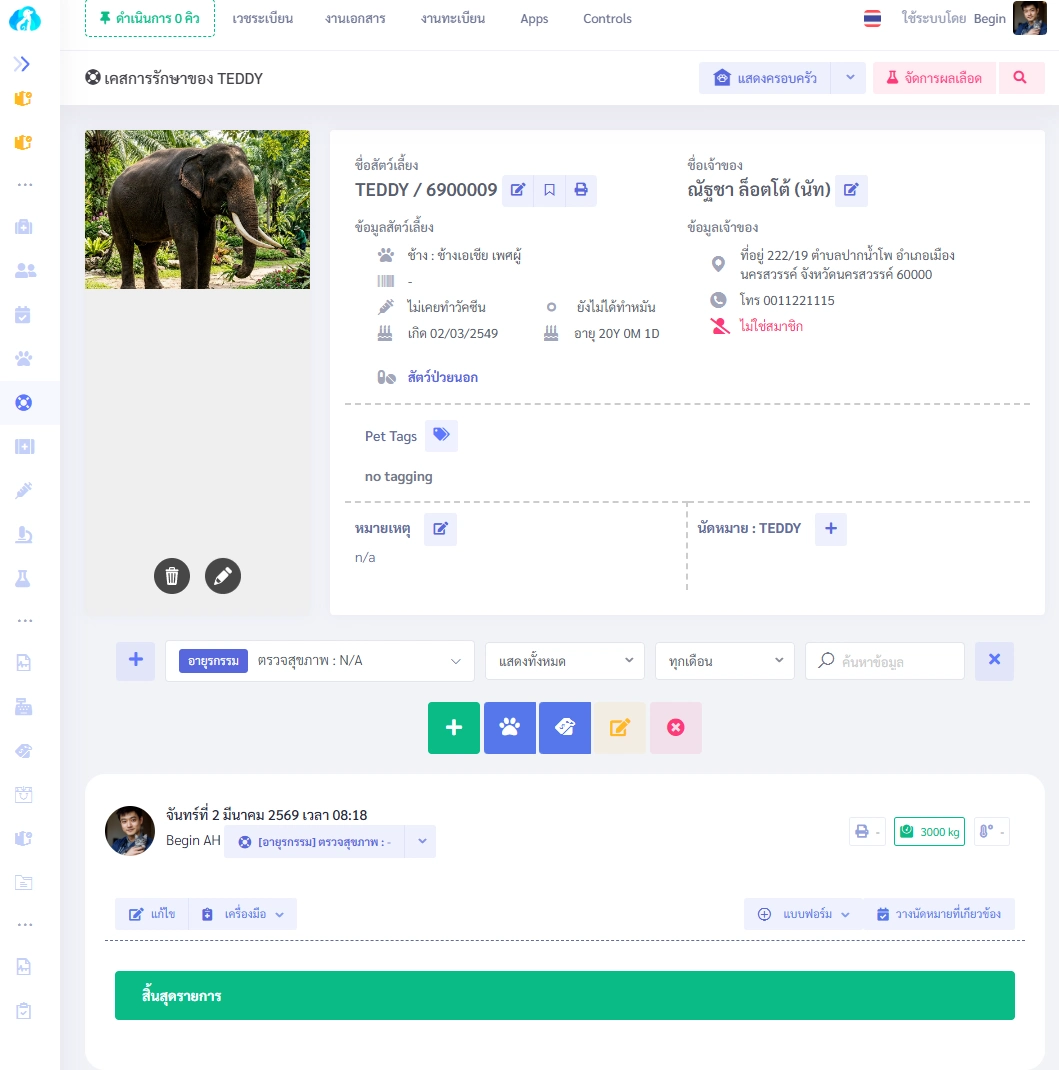Screen dimensions: 1059x1070
Task: Expand the sidebar with double chevron icon
Action: click(23, 64)
